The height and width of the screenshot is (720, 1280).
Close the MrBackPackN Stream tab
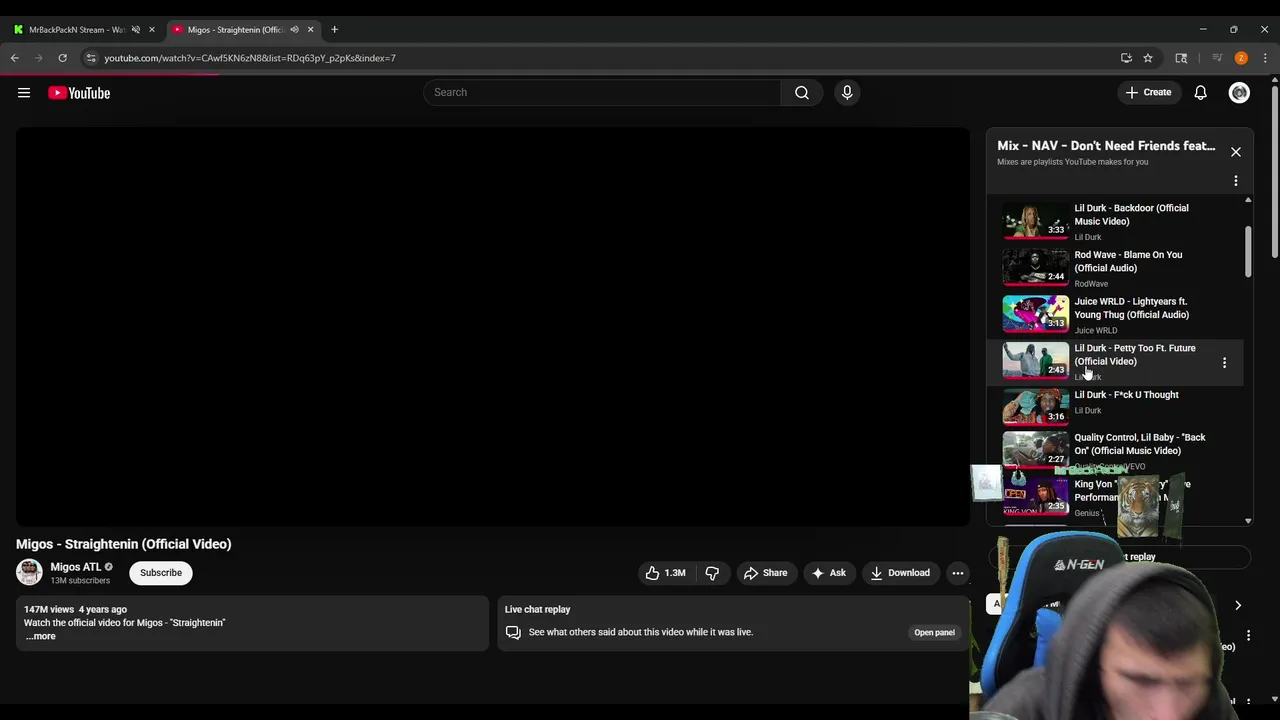point(152,30)
